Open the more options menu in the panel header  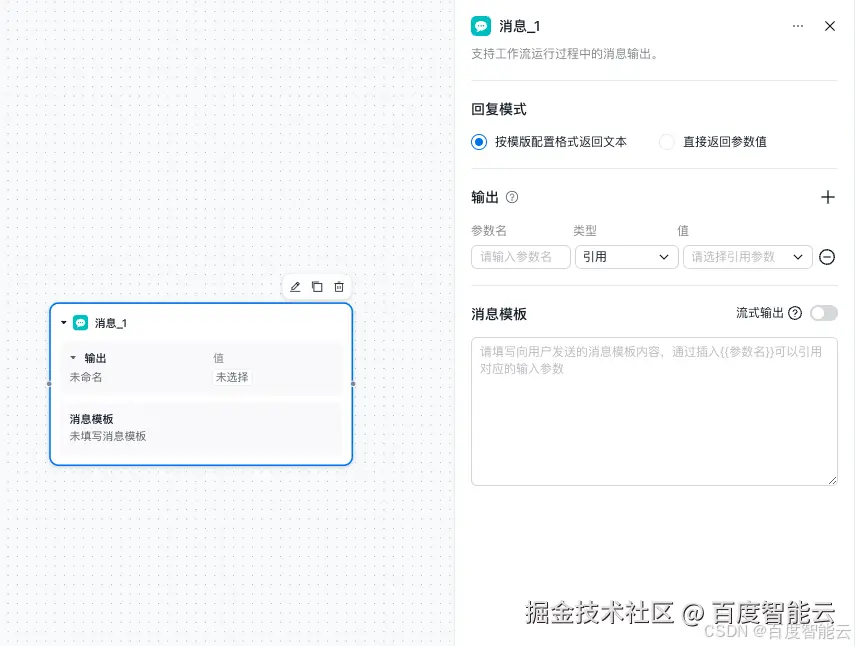798,26
